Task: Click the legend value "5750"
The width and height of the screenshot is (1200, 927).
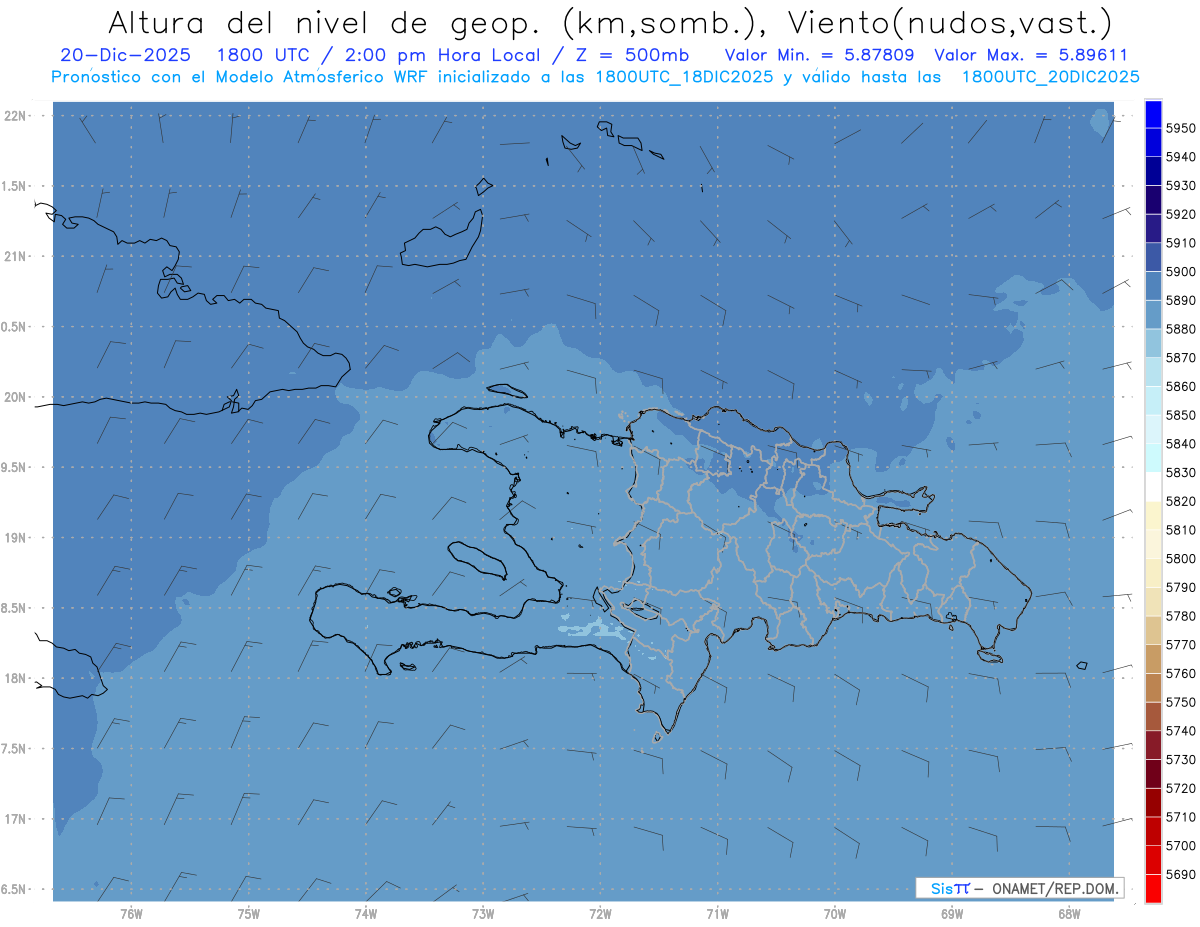Action: coord(1181,702)
